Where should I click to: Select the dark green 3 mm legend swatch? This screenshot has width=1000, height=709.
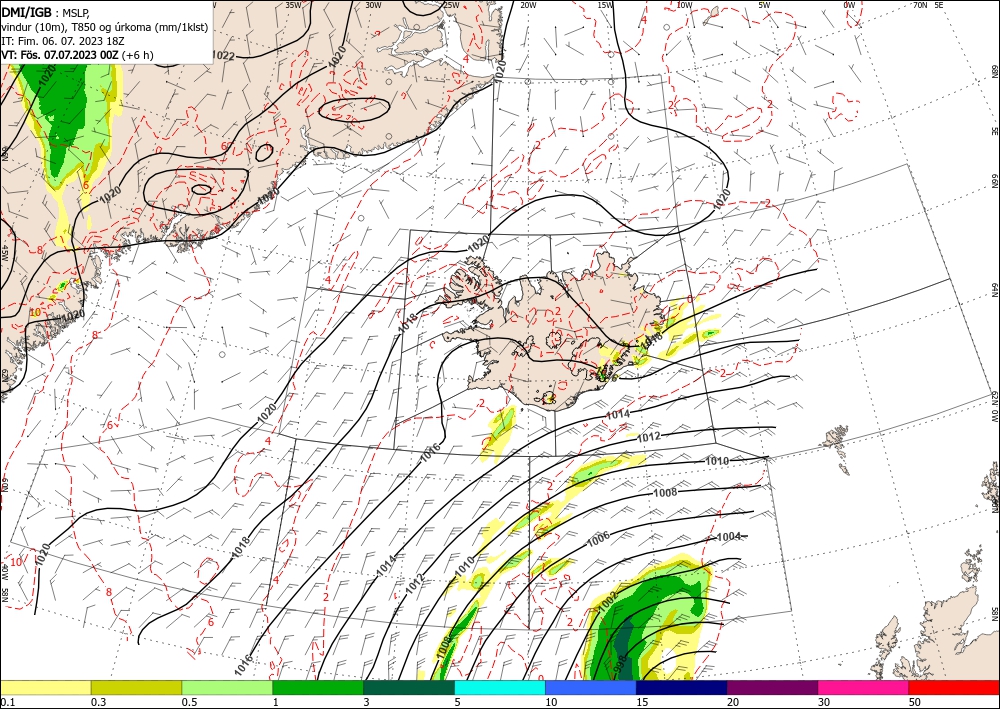pyautogui.click(x=409, y=687)
